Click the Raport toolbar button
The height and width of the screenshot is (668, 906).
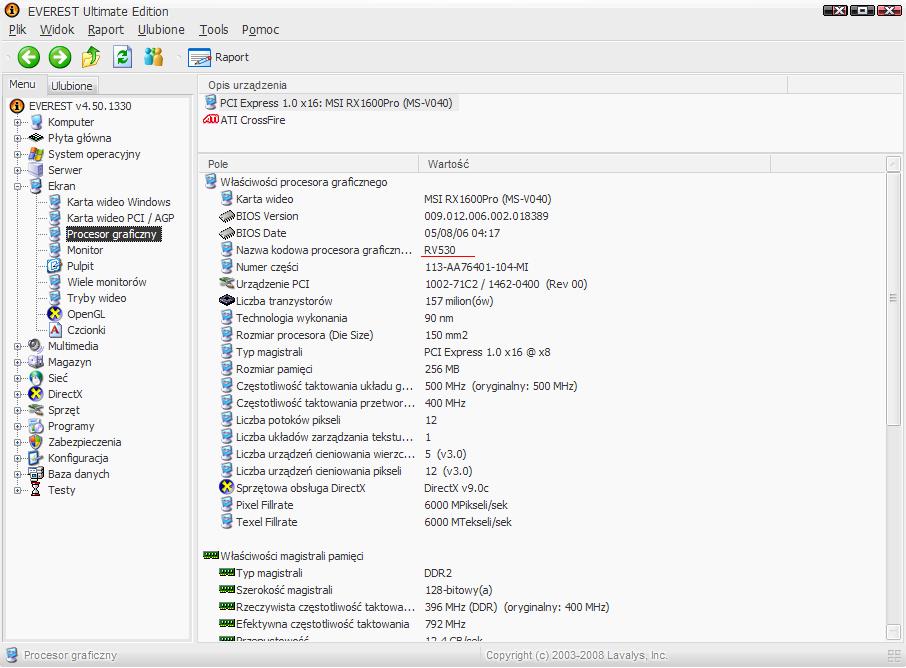[218, 57]
